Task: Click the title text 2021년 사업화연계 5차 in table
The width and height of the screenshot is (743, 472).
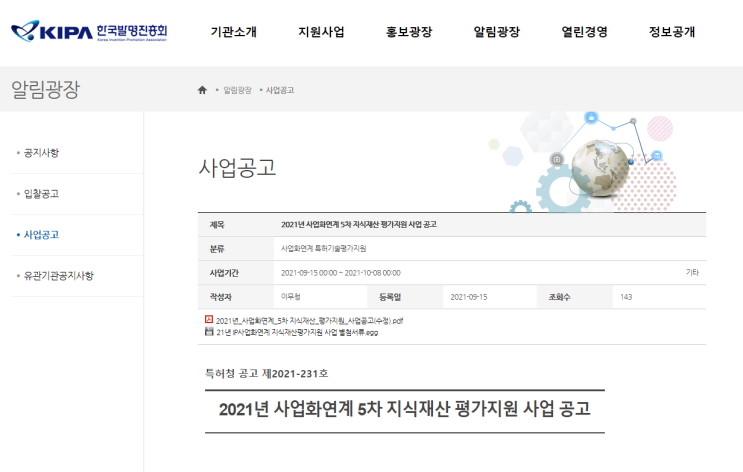Action: pos(359,224)
